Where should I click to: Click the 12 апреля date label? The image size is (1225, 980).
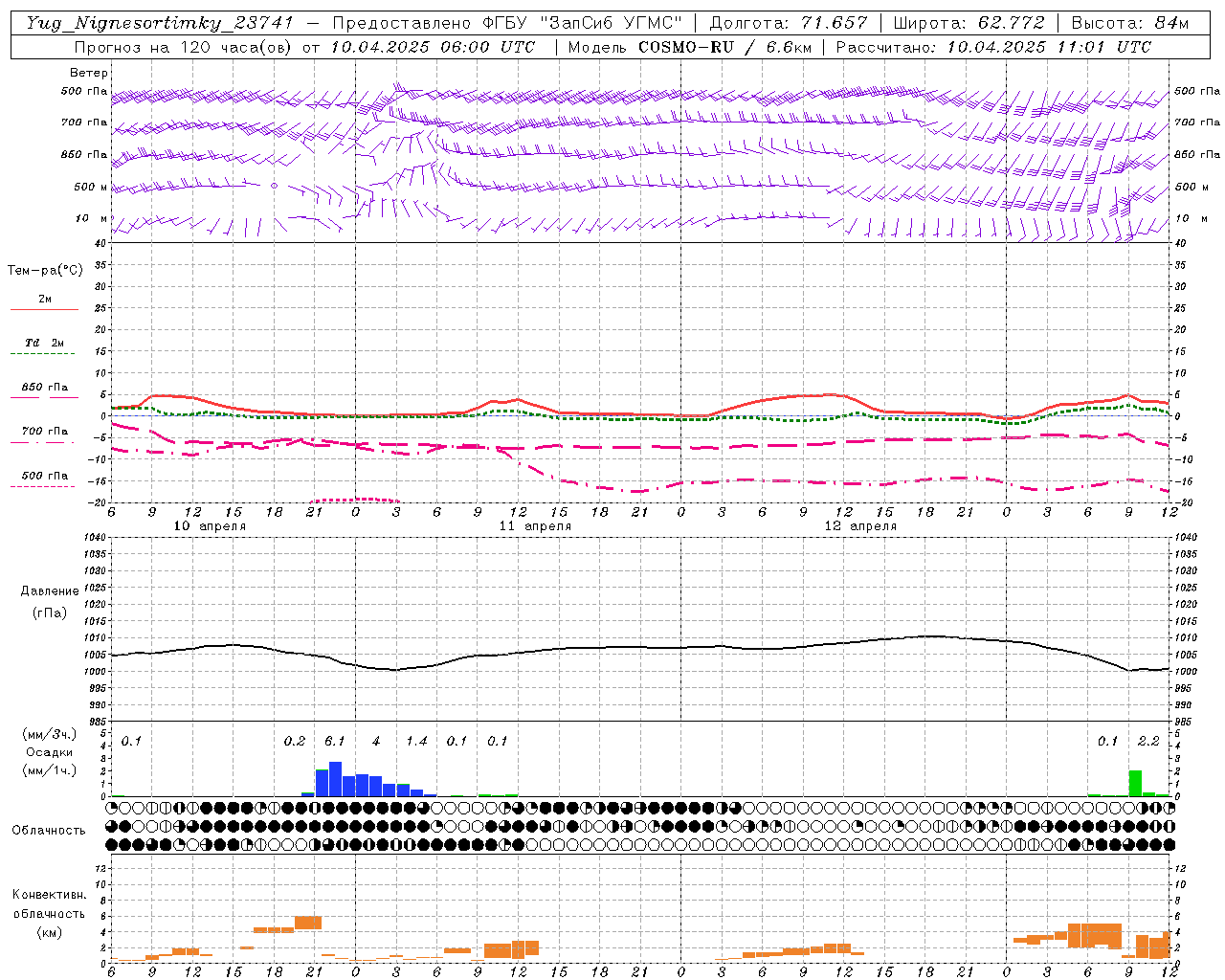pyautogui.click(x=860, y=526)
